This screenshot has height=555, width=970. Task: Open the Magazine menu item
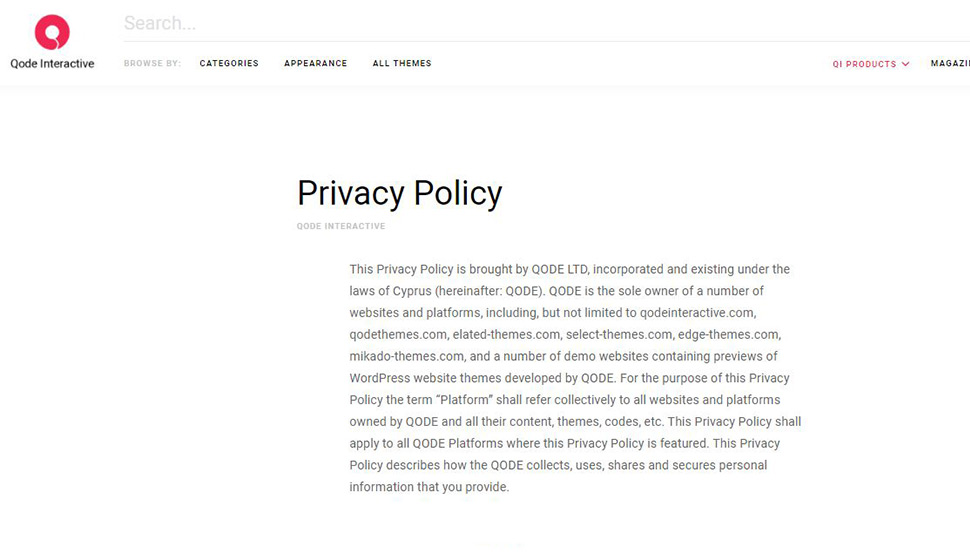coord(950,63)
